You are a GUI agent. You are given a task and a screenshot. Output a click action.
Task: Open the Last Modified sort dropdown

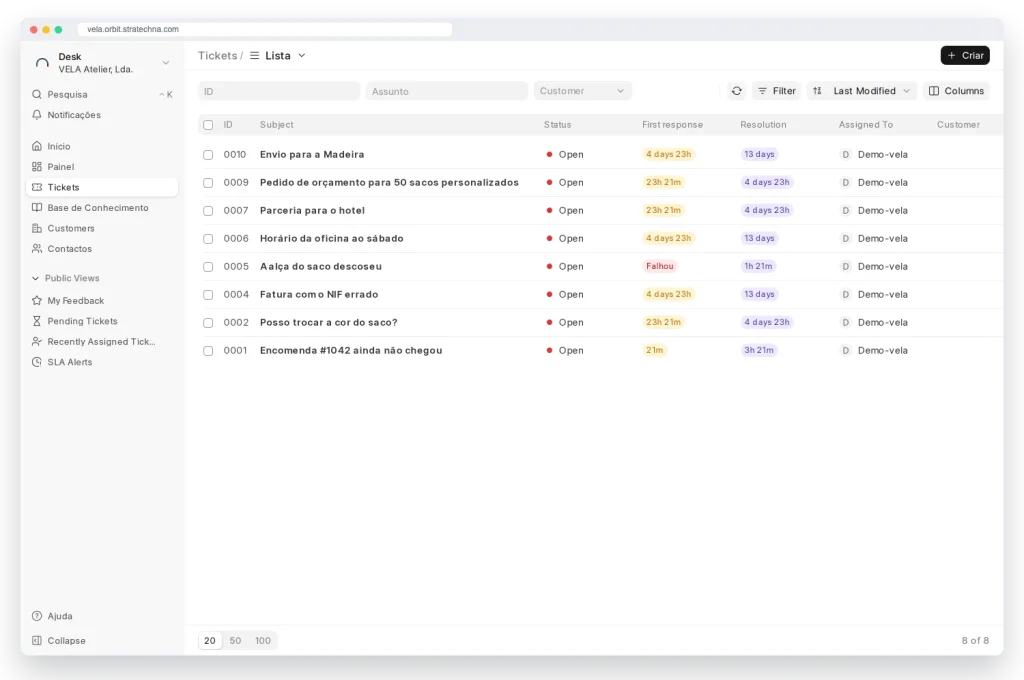(x=871, y=91)
